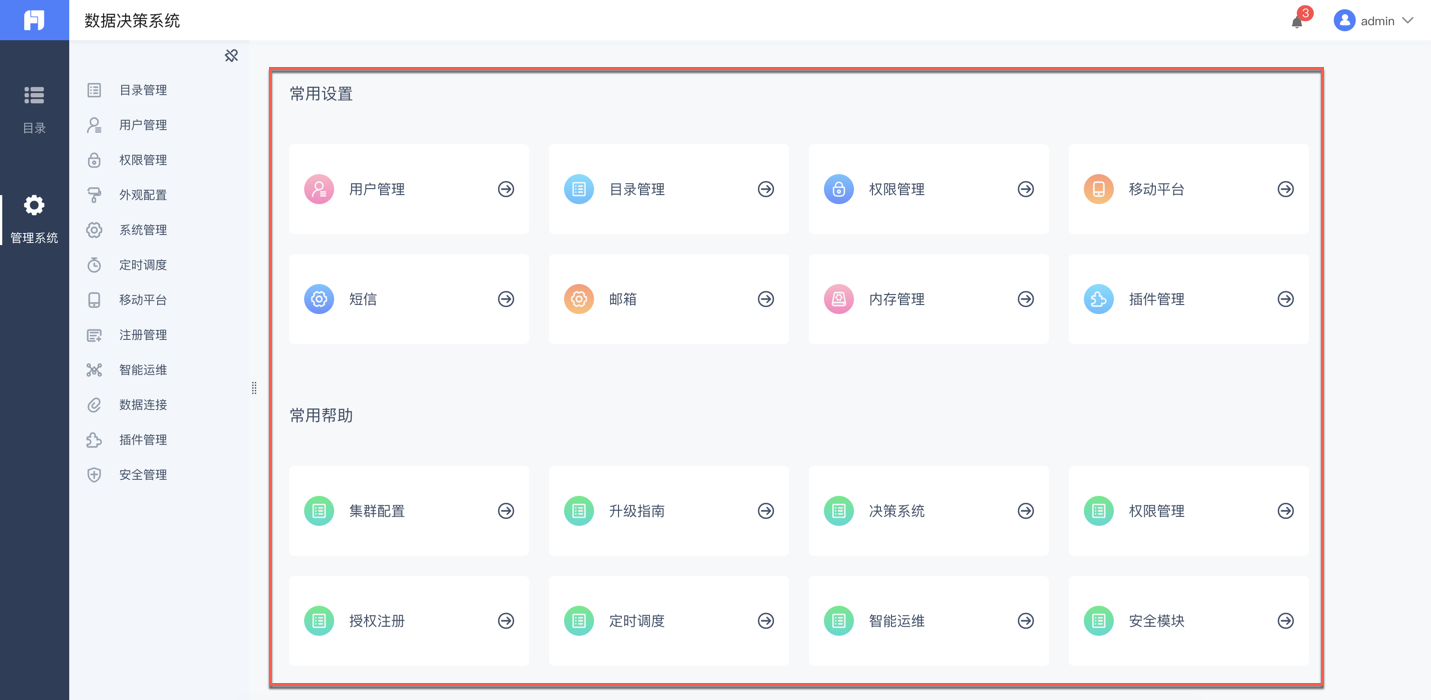Click the blue 短信 gear card icon
The image size is (1431, 700).
319,299
